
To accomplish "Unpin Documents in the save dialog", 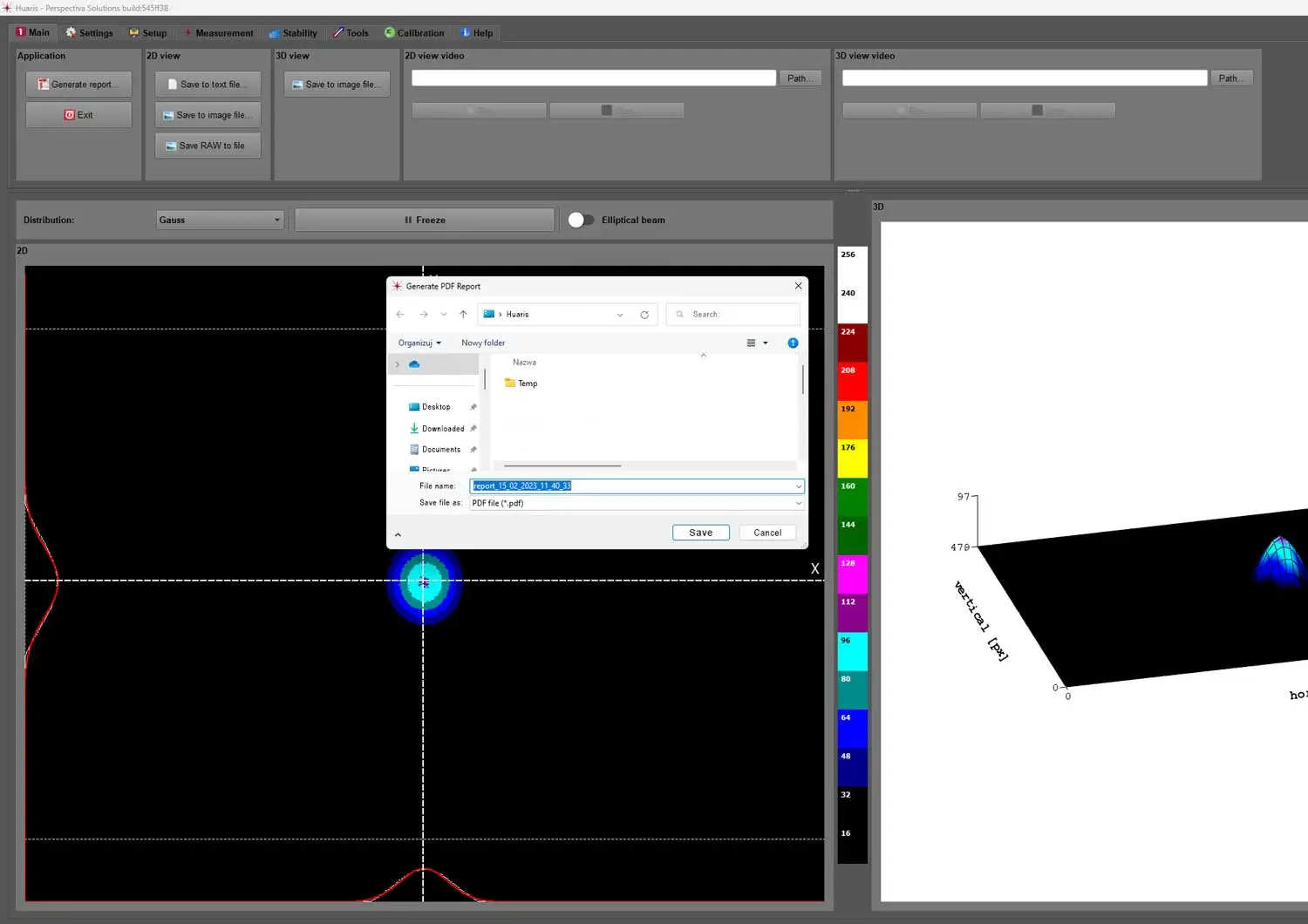I will pyautogui.click(x=473, y=449).
